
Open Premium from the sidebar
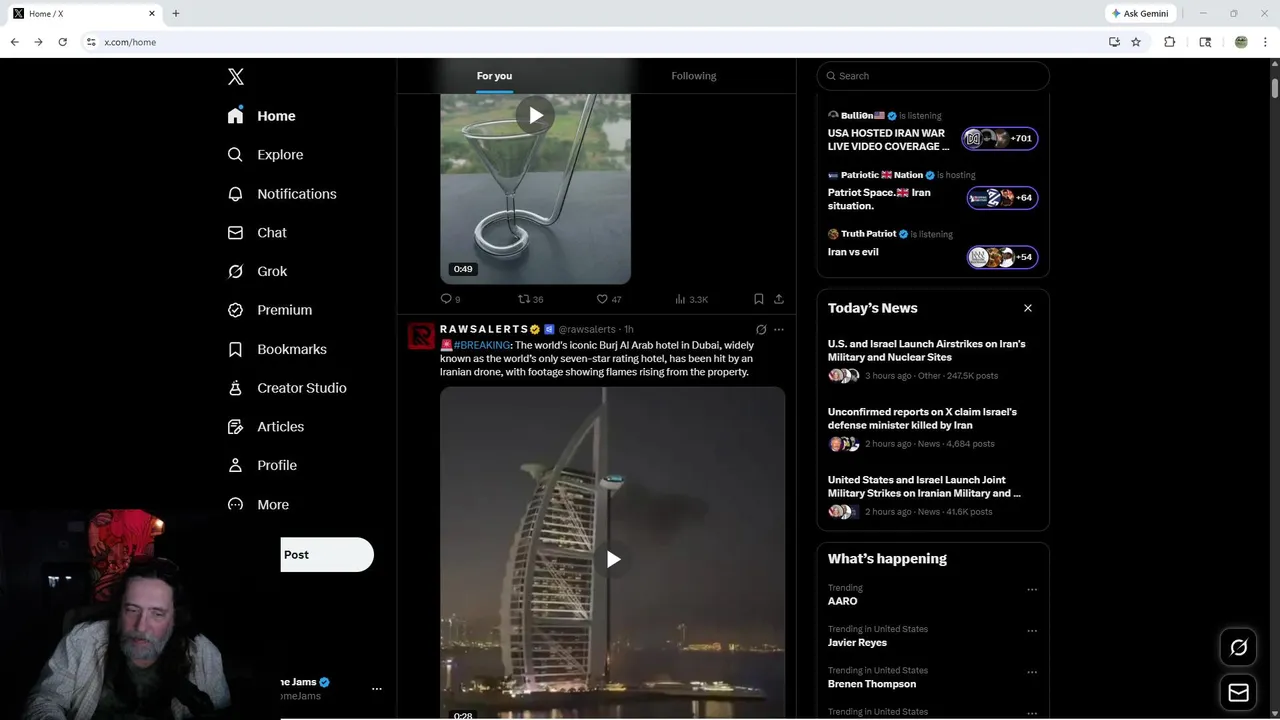pyautogui.click(x=270, y=310)
